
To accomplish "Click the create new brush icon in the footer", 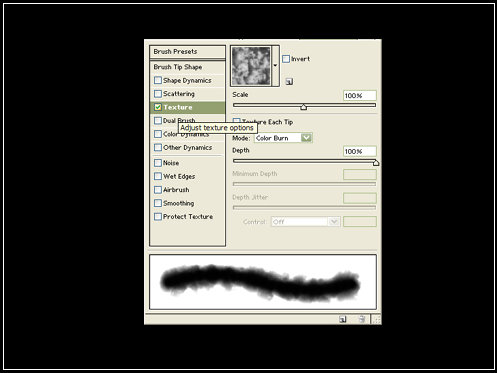I will (x=342, y=319).
